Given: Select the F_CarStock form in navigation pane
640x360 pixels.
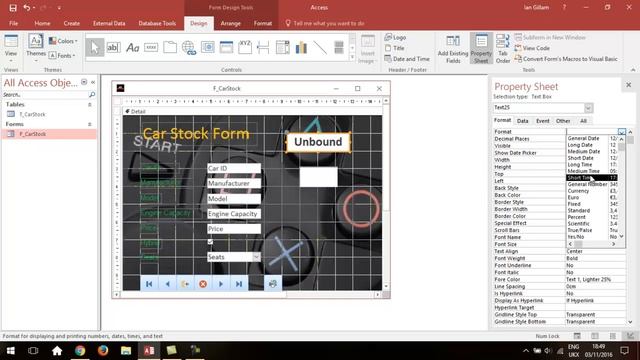Looking at the screenshot, I should click(x=49, y=134).
